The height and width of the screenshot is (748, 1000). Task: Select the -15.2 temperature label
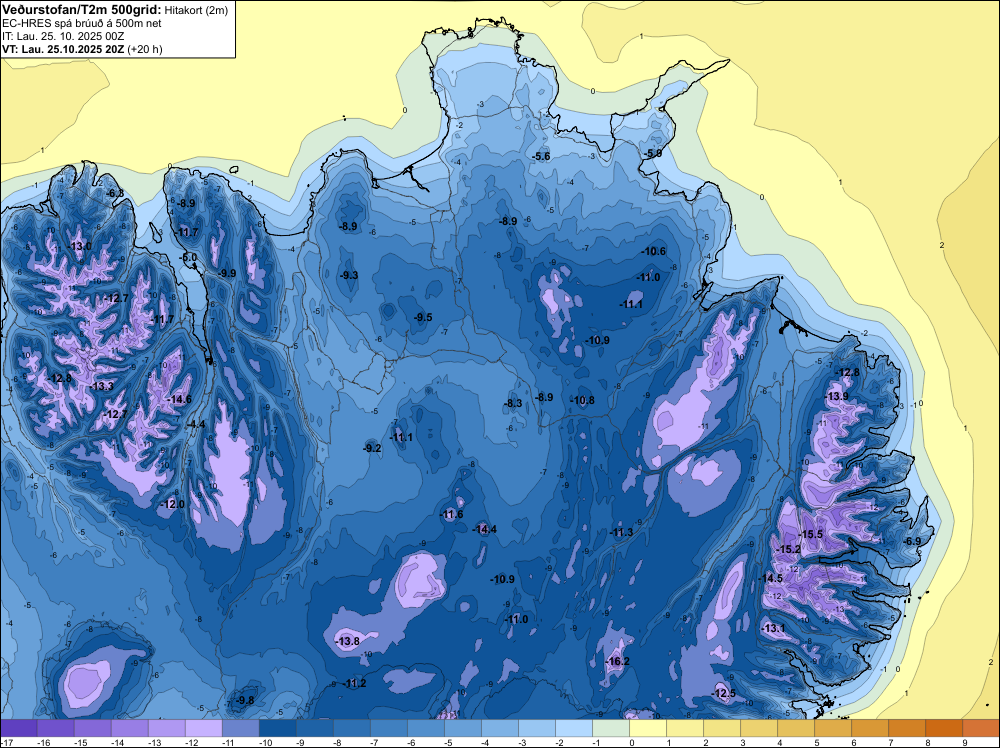(x=788, y=549)
